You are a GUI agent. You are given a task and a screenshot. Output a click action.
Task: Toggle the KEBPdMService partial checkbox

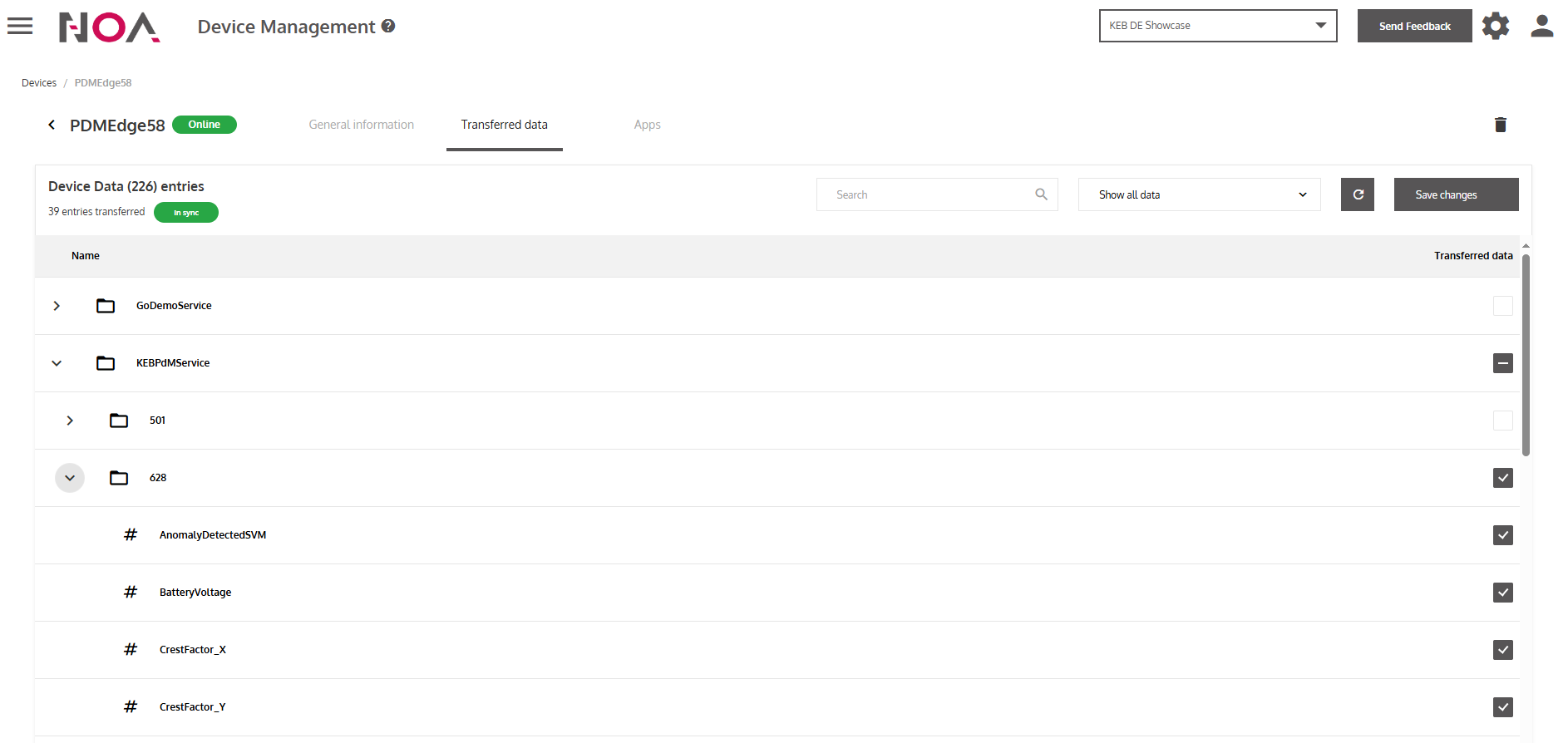[1502, 363]
